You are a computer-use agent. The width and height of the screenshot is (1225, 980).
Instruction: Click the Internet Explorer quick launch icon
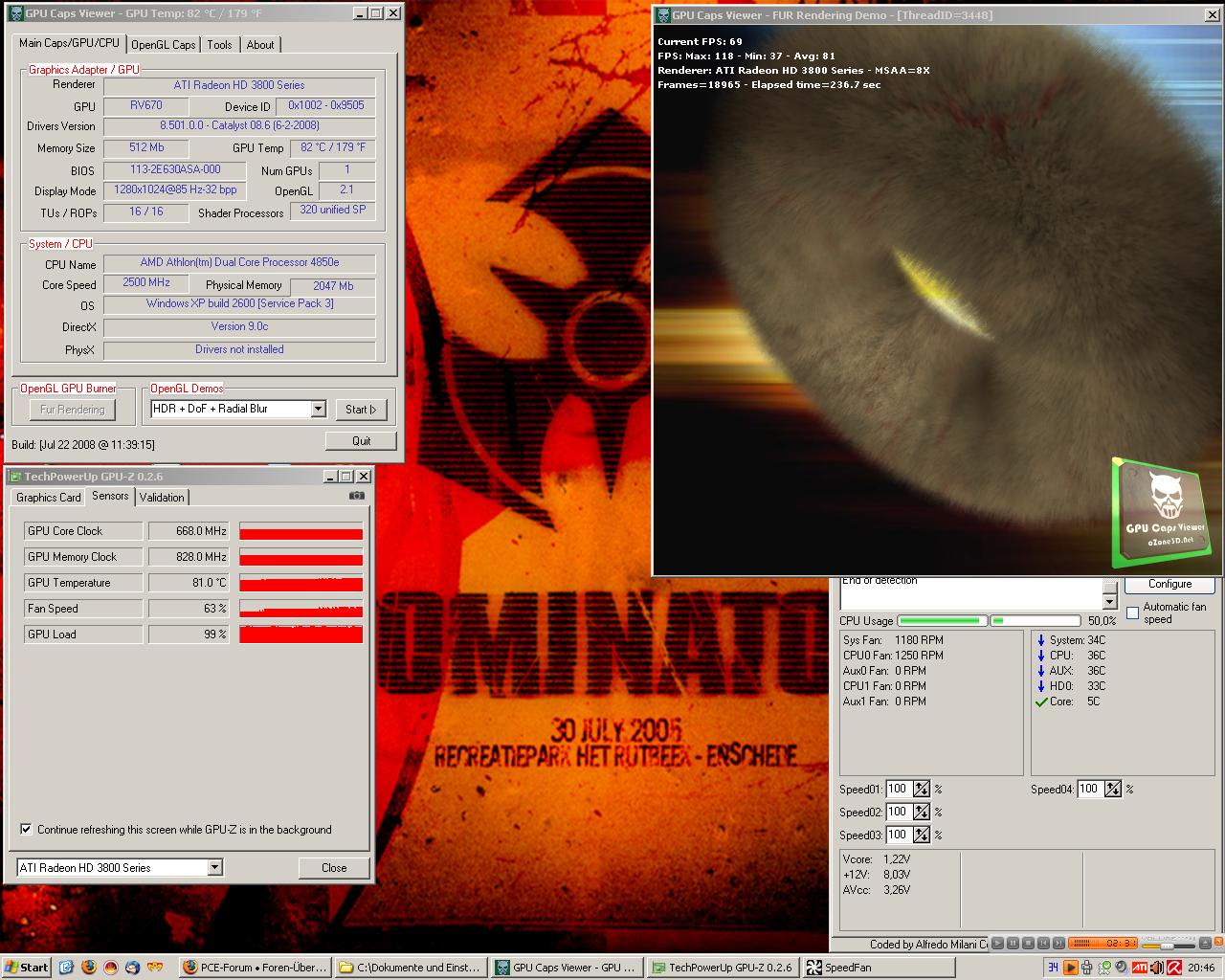pyautogui.click(x=67, y=968)
